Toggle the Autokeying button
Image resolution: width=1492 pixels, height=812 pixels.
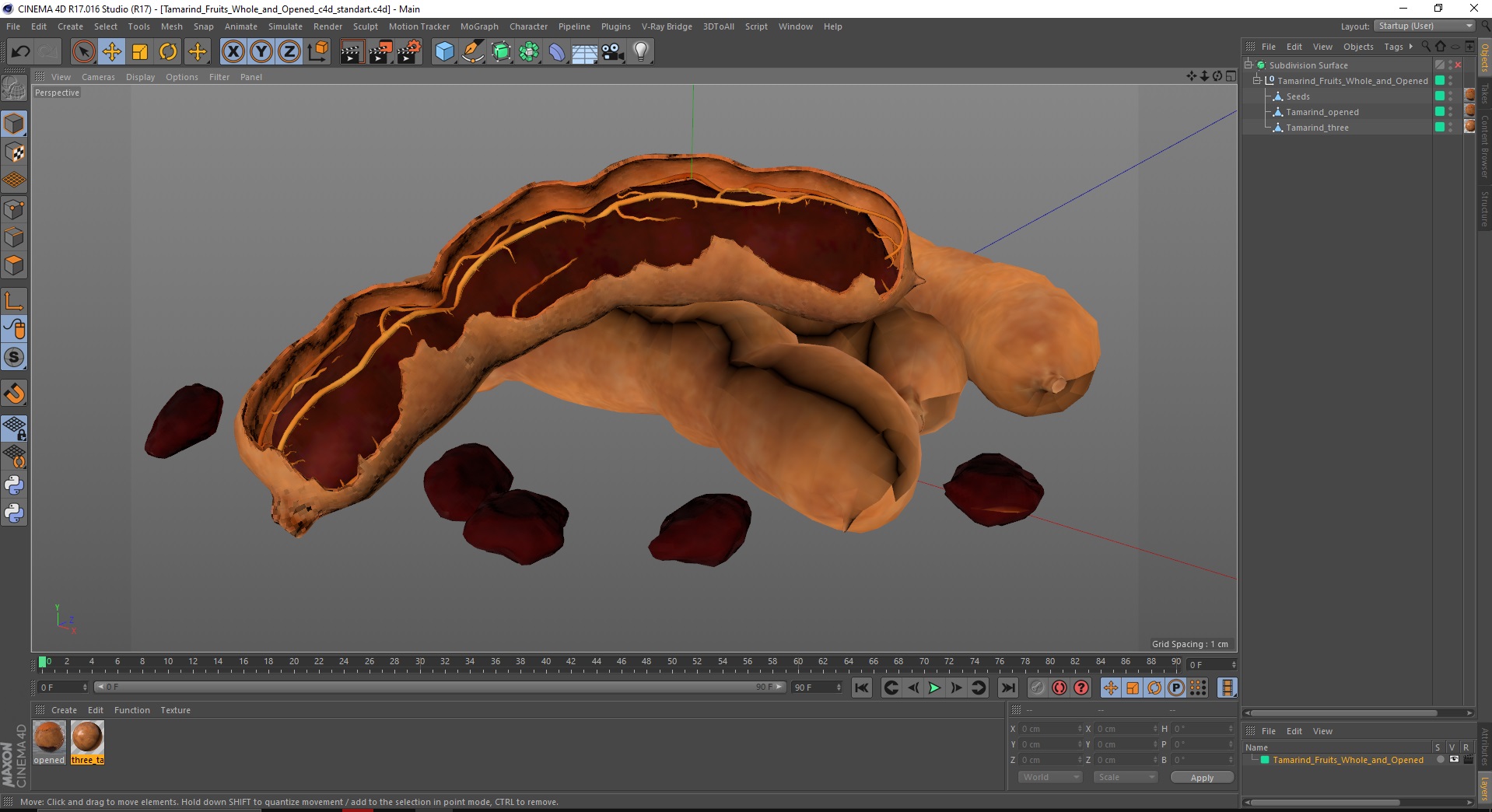point(1059,688)
